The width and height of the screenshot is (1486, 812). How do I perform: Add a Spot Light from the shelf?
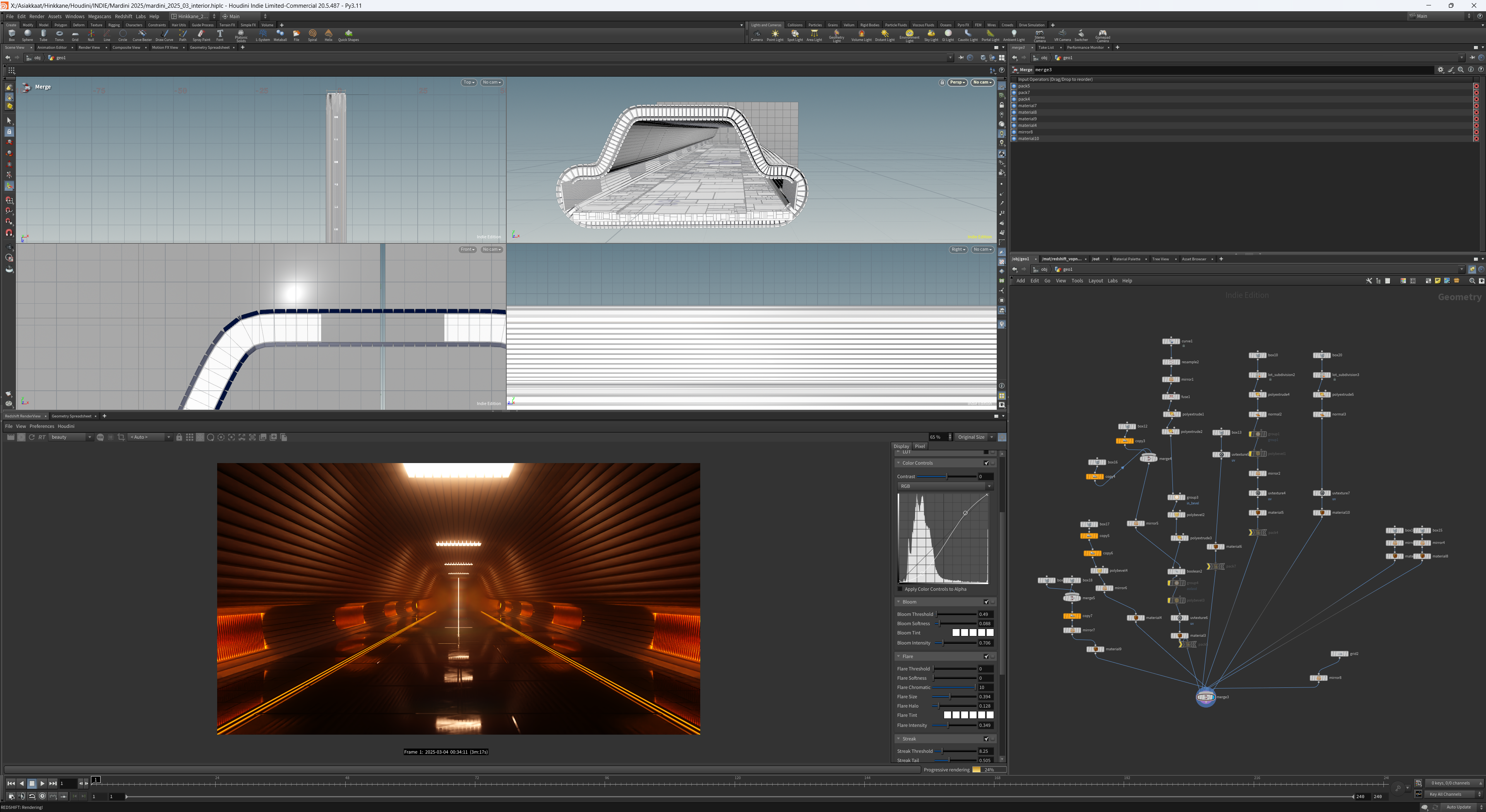pos(795,35)
